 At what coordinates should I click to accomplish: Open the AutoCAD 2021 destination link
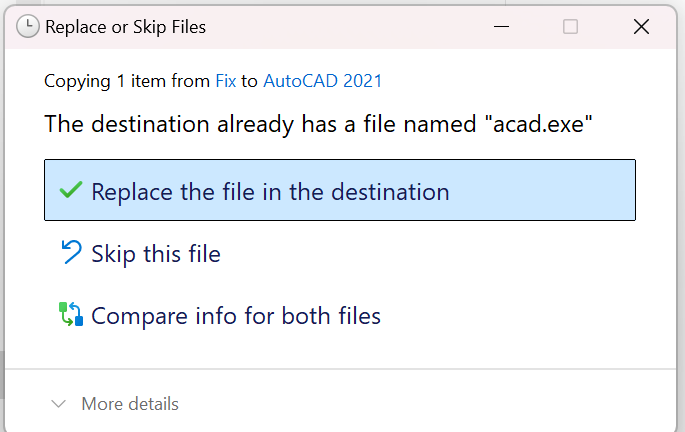(323, 81)
